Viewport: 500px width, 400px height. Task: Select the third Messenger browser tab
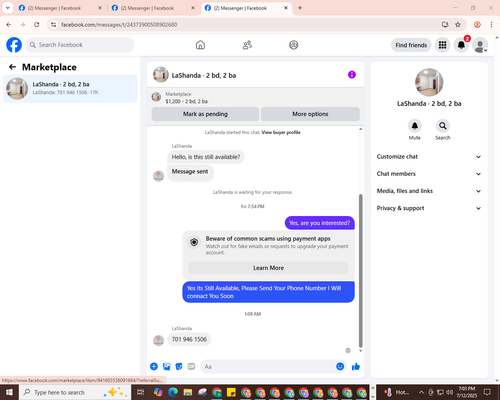coord(242,8)
